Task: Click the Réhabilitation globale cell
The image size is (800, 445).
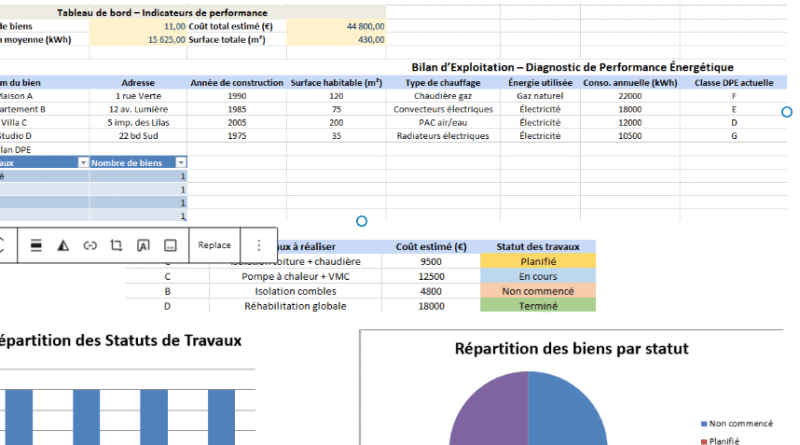Action: [x=295, y=306]
